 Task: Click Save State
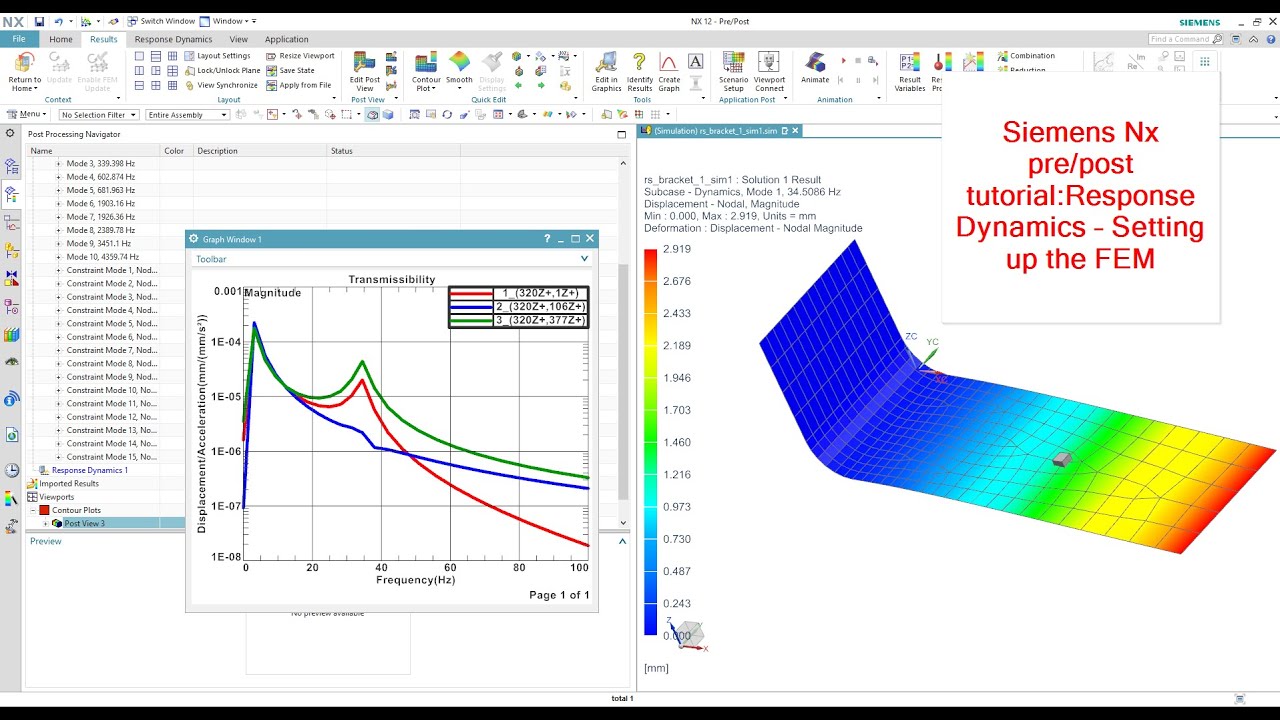(290, 70)
